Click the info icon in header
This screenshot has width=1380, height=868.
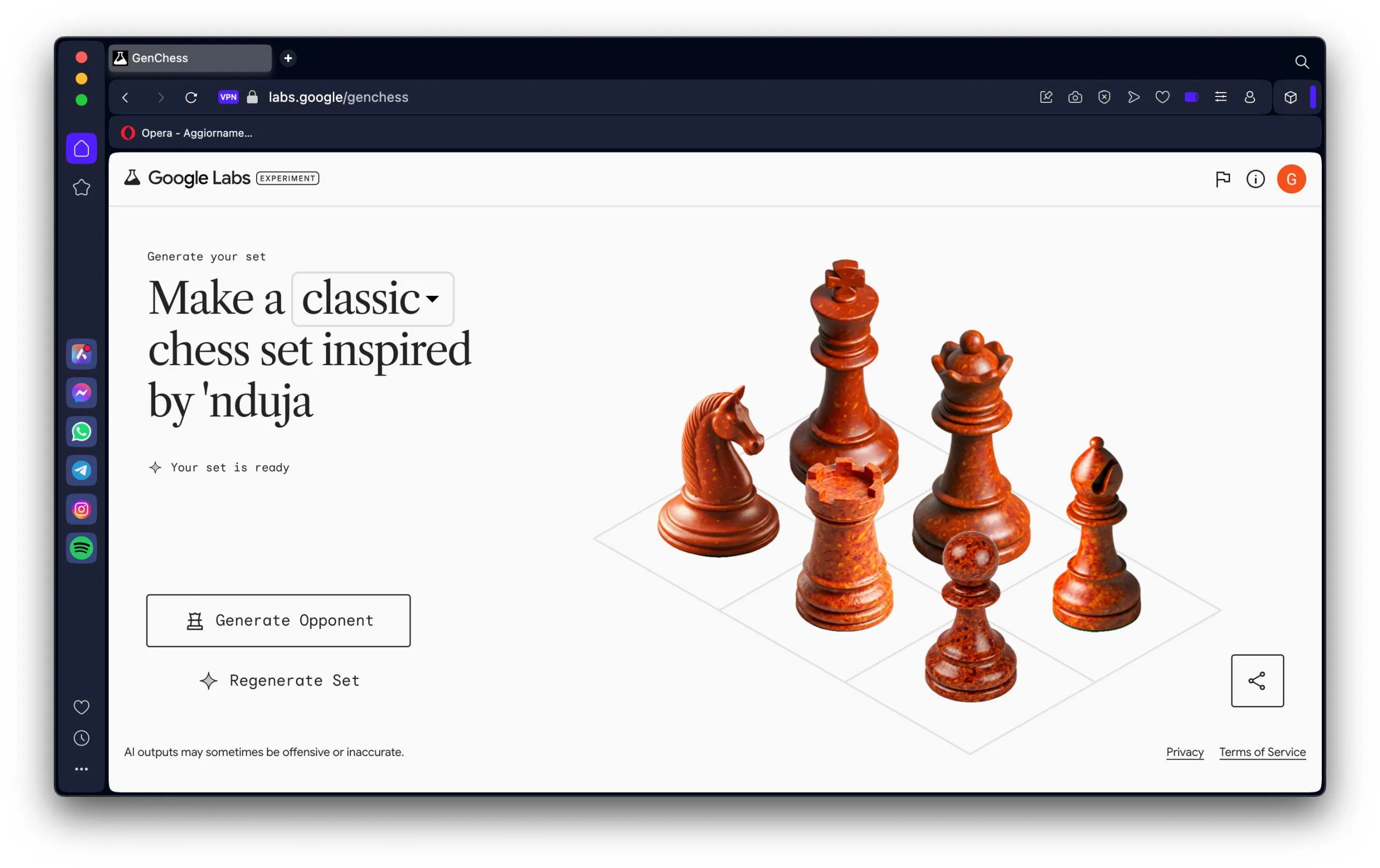pyautogui.click(x=1256, y=179)
